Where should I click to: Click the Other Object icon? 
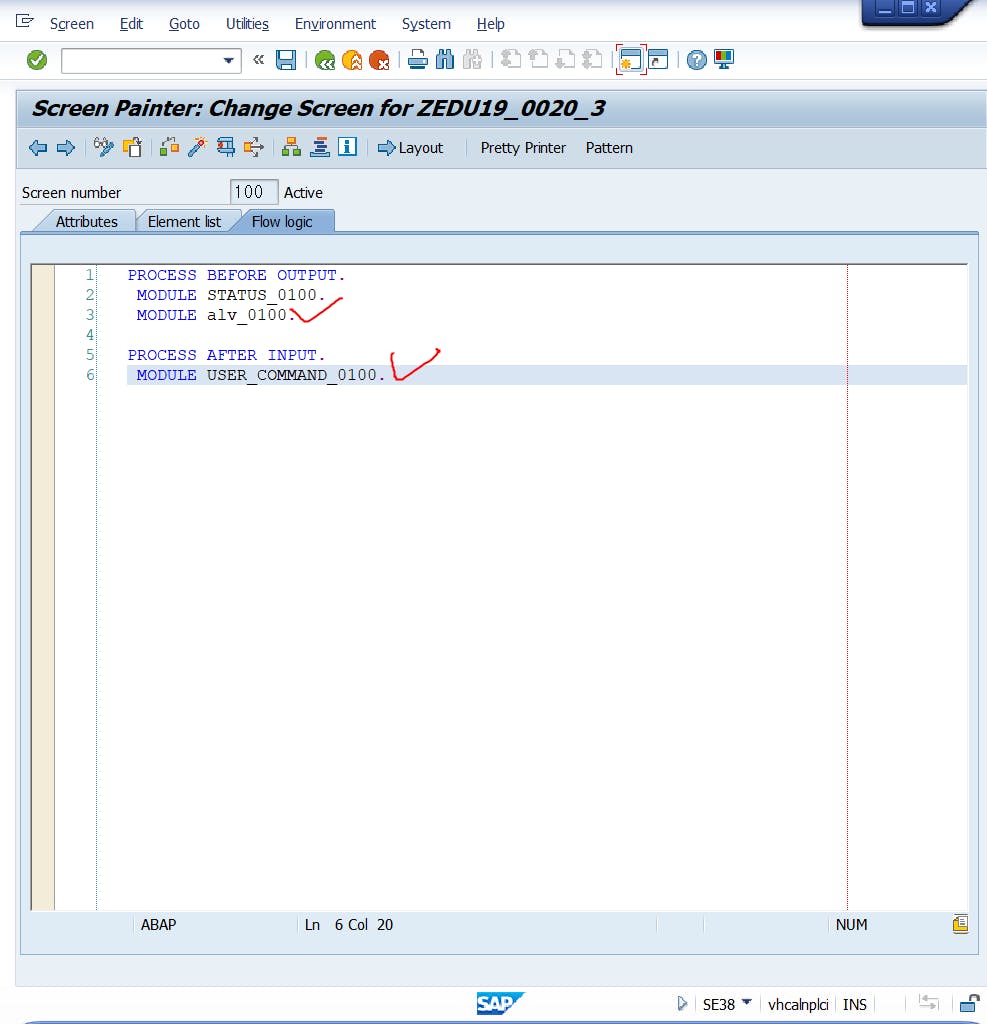click(x=132, y=148)
